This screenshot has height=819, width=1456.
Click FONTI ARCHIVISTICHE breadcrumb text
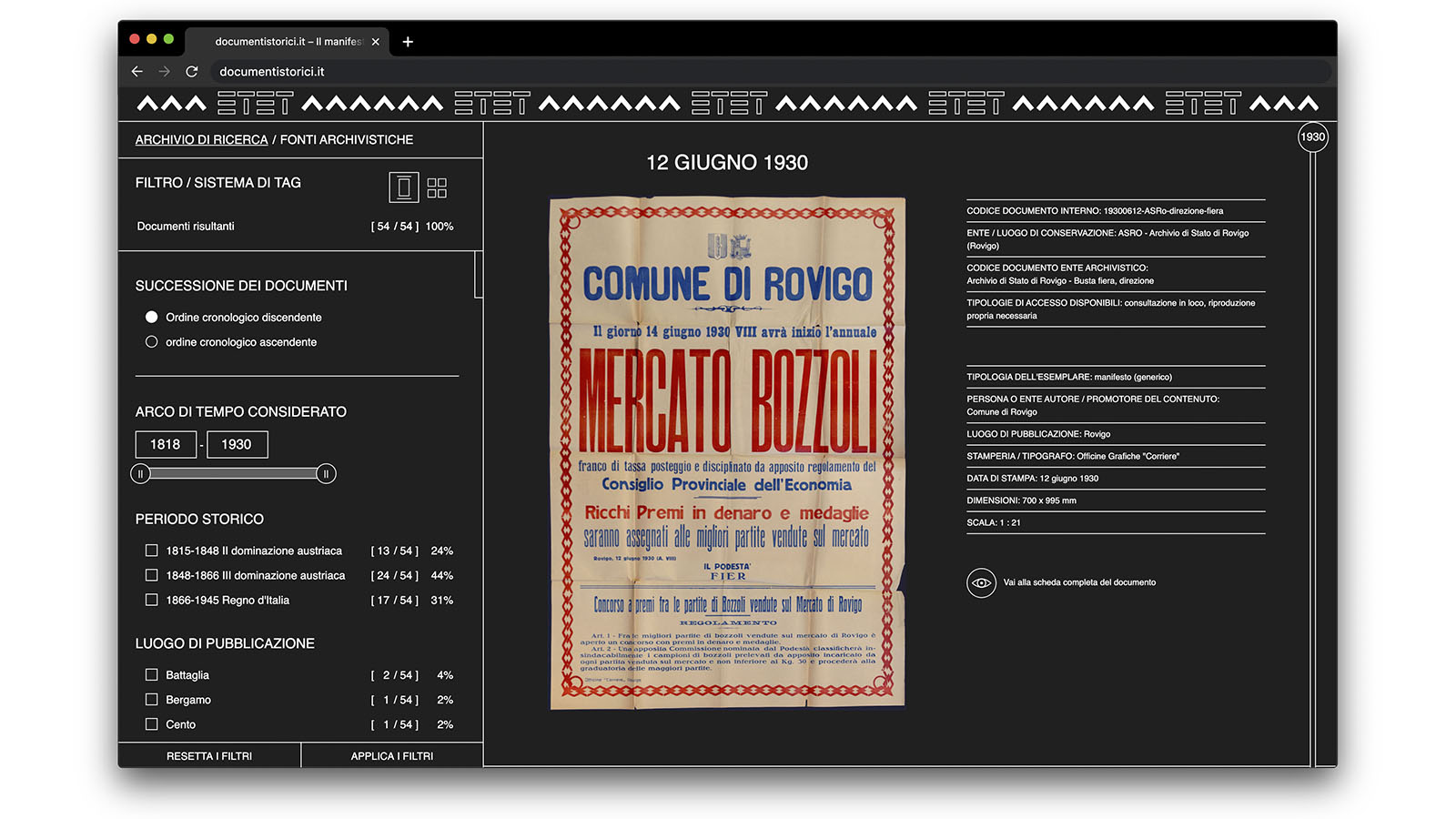347,139
